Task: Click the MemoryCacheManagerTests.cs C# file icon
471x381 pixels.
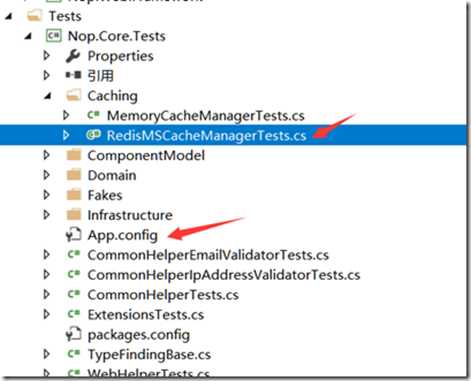Action: pyautogui.click(x=93, y=115)
